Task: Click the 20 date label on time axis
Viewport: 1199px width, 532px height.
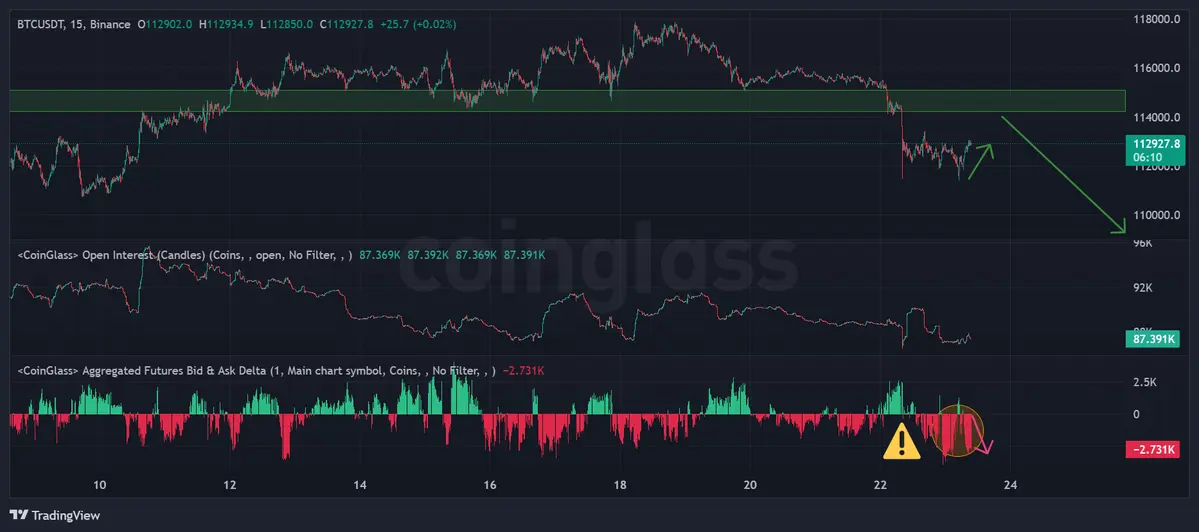Action: pyautogui.click(x=750, y=485)
